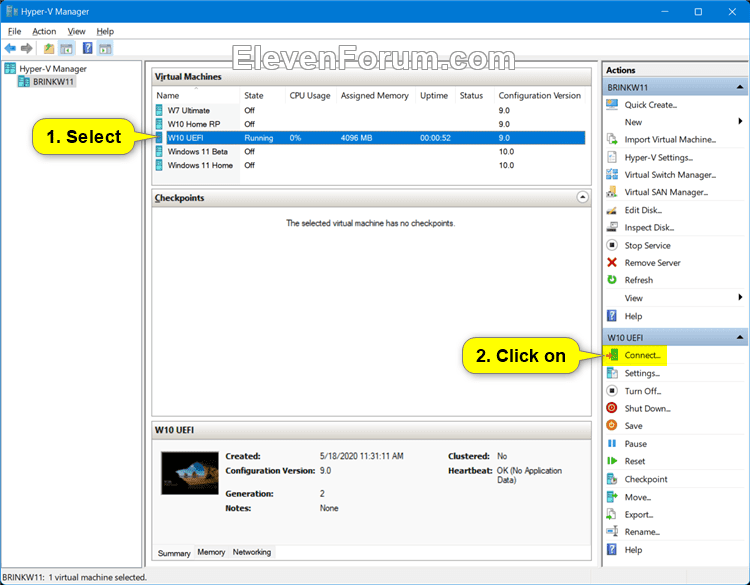Open the File menu
The height and width of the screenshot is (585, 750).
click(15, 32)
